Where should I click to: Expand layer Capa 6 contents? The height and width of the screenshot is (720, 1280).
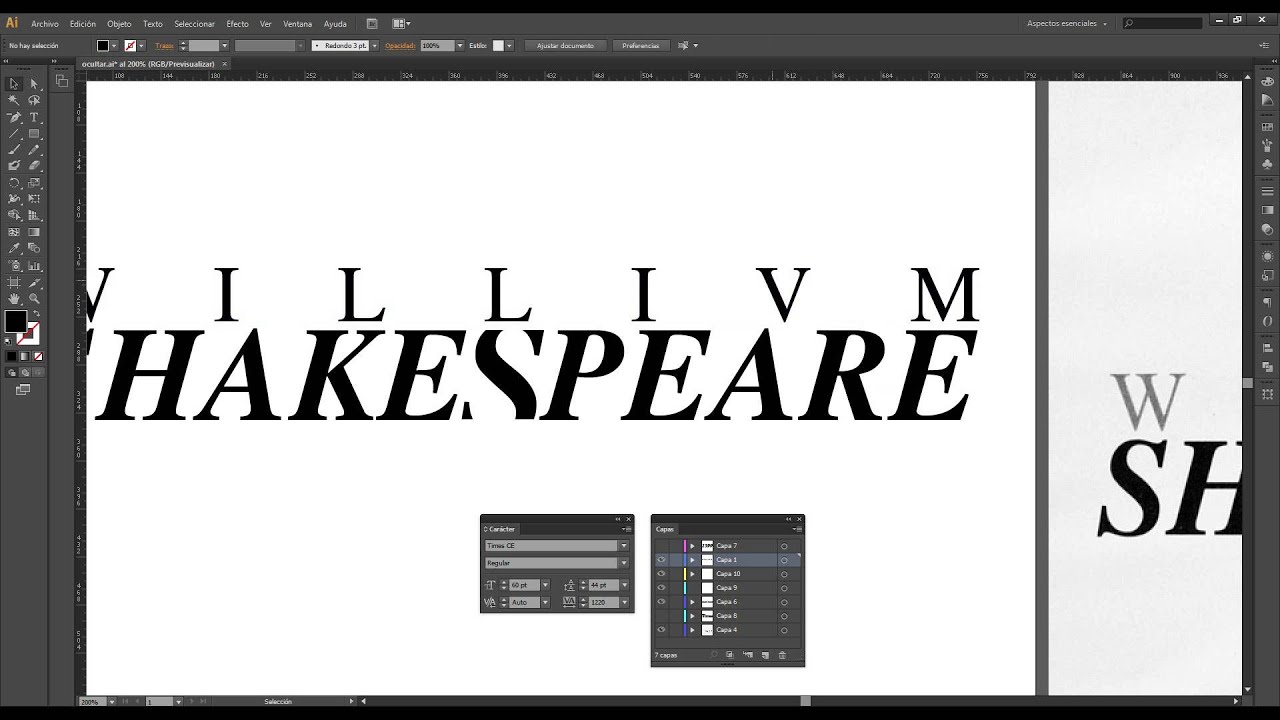click(x=692, y=602)
